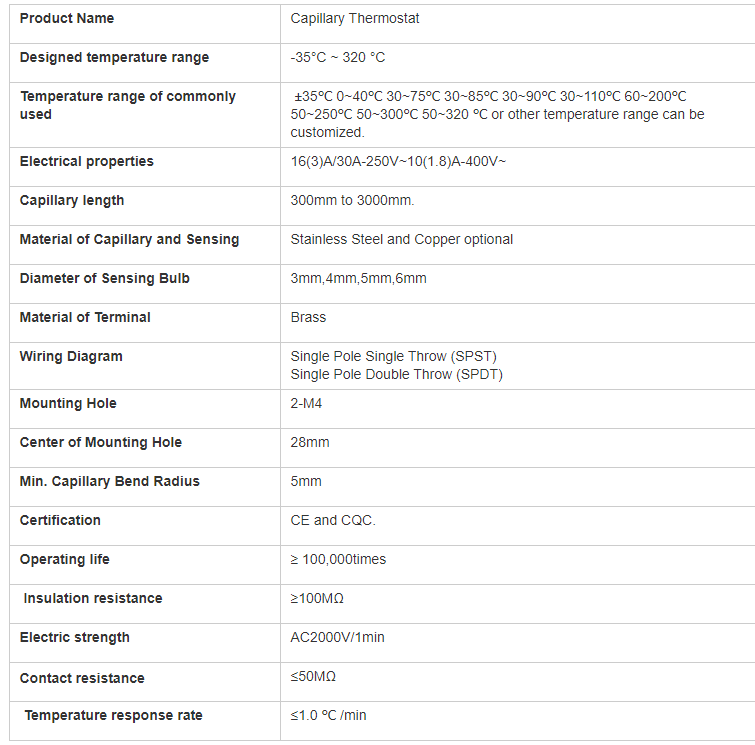Click the '16(3)A/30A-250V~10(1.8)A-400V~' value
Screen dimensions: 755x745
(x=398, y=161)
